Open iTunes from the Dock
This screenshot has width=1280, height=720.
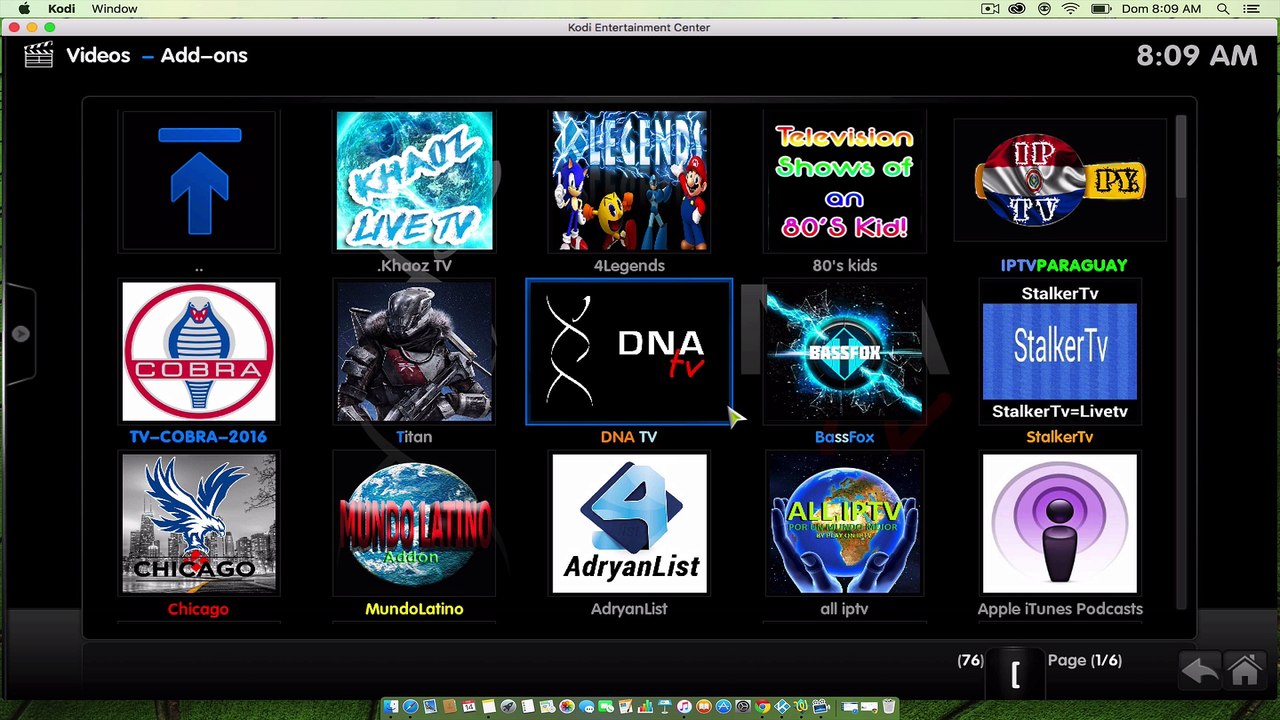coord(684,707)
